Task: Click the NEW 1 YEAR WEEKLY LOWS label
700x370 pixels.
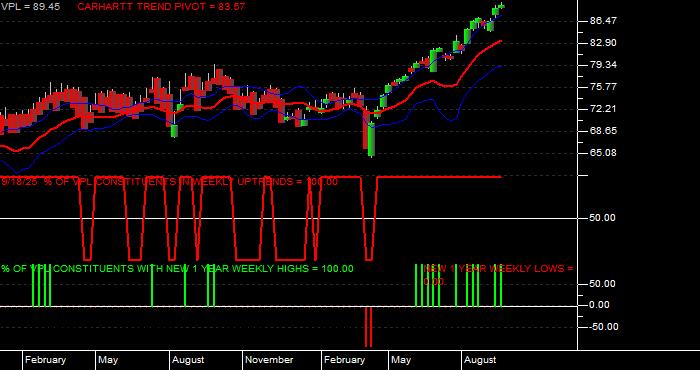Action: coord(498,275)
